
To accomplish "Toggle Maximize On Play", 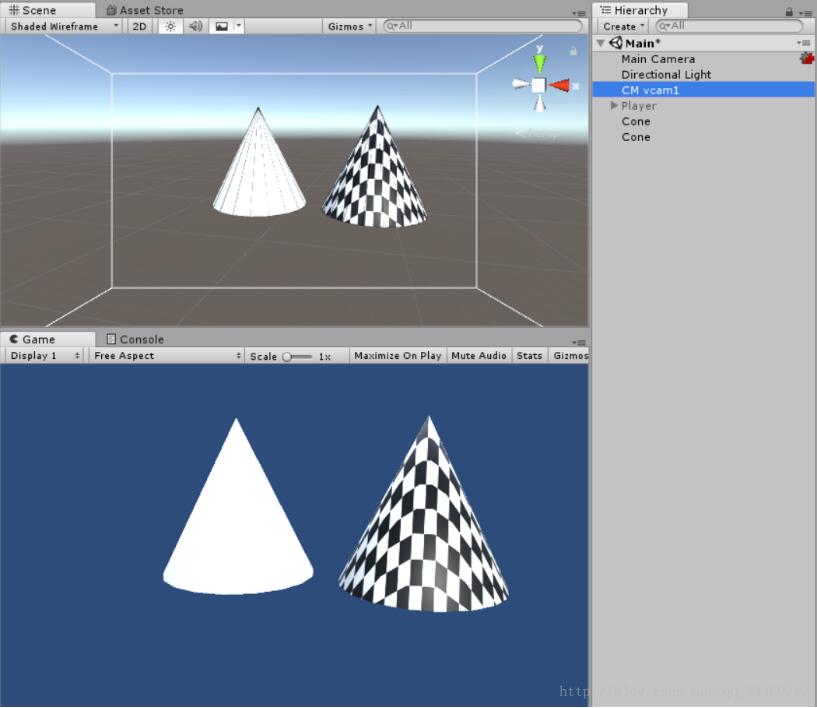I will pyautogui.click(x=398, y=356).
